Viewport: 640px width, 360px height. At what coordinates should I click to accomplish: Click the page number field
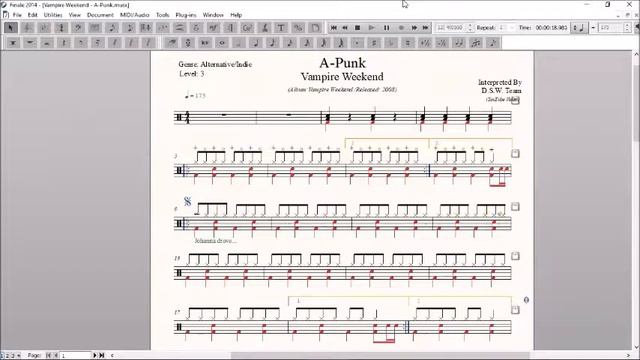pos(76,356)
